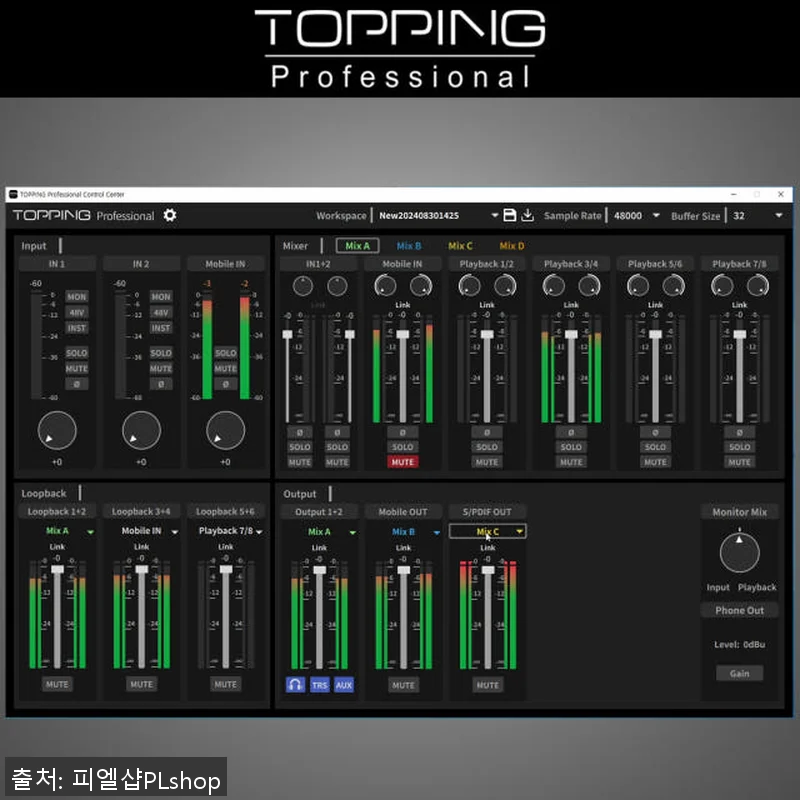Click Link above Playback 1/2 fader
Image resolution: width=800 pixels, height=800 pixels.
coord(487,305)
